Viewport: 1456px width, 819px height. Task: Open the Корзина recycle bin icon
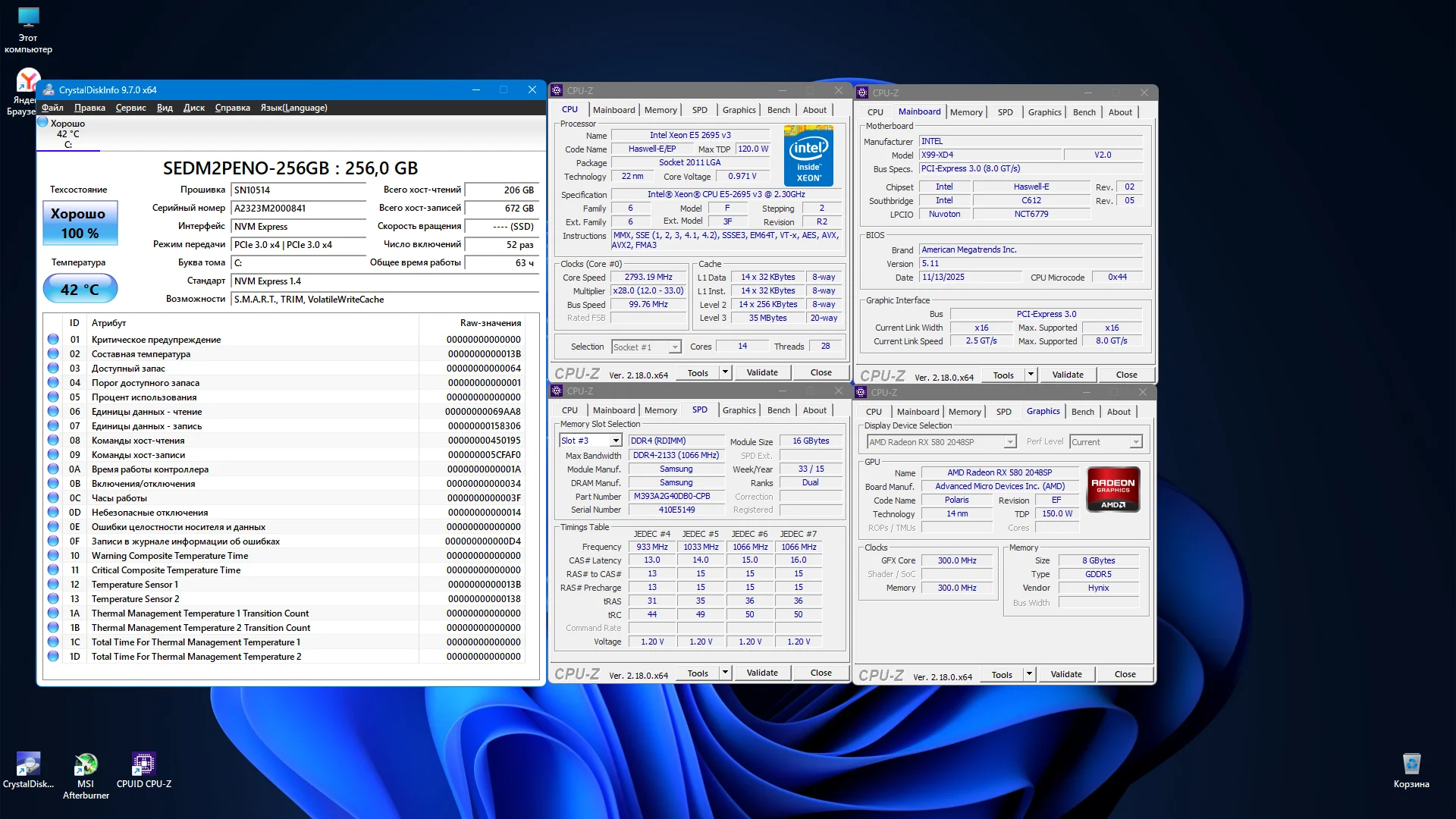point(1411,770)
